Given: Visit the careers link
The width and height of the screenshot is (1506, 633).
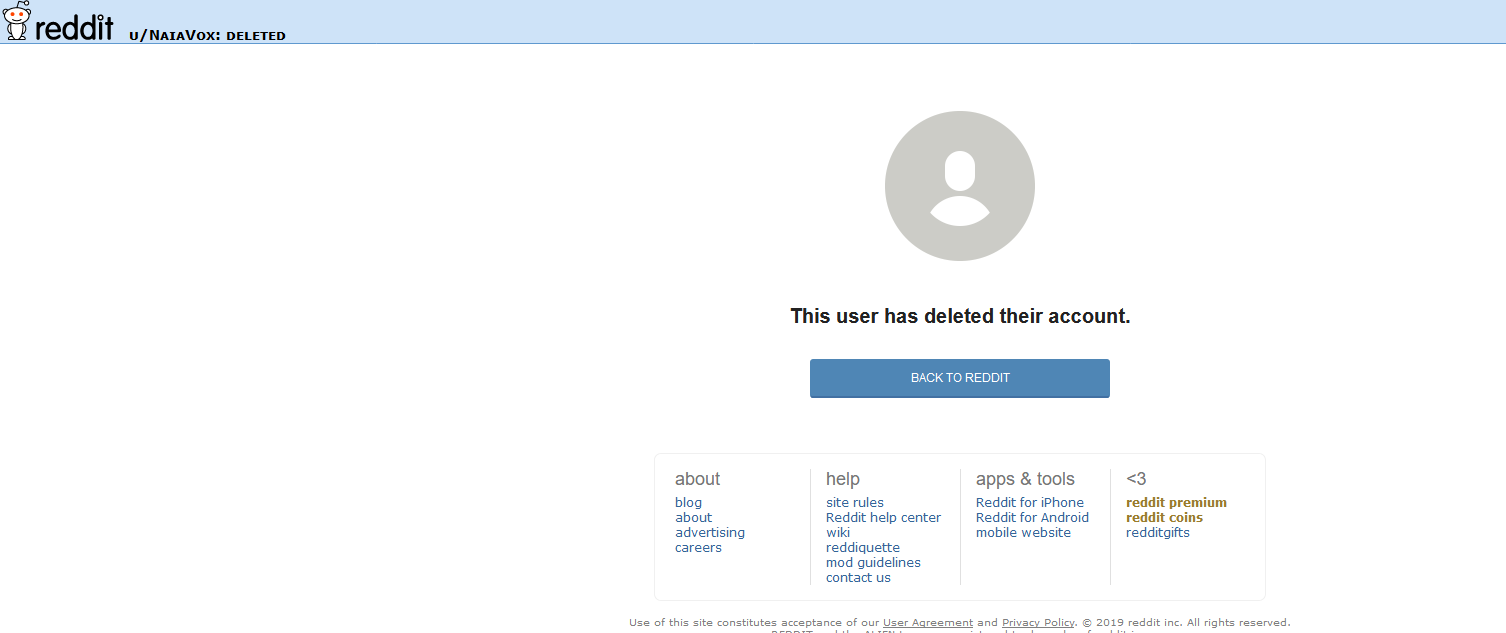Looking at the screenshot, I should click(x=698, y=548).
